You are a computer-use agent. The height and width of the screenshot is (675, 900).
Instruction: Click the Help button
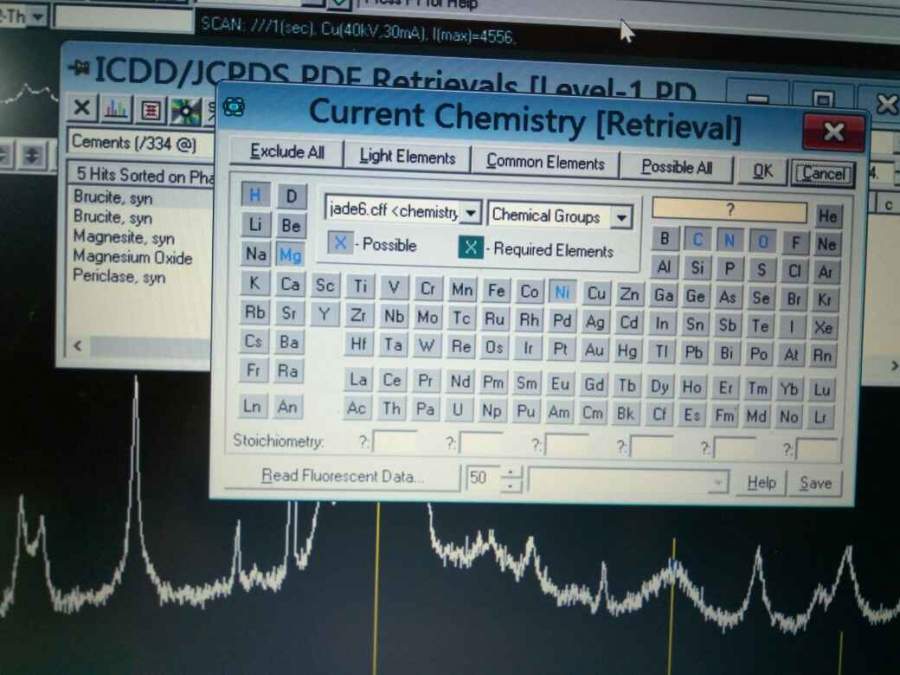762,483
